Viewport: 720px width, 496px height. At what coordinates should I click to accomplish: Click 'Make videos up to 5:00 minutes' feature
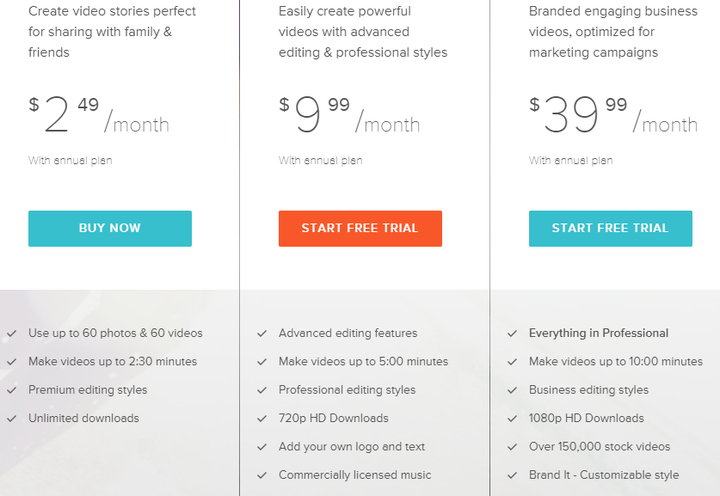click(x=363, y=361)
